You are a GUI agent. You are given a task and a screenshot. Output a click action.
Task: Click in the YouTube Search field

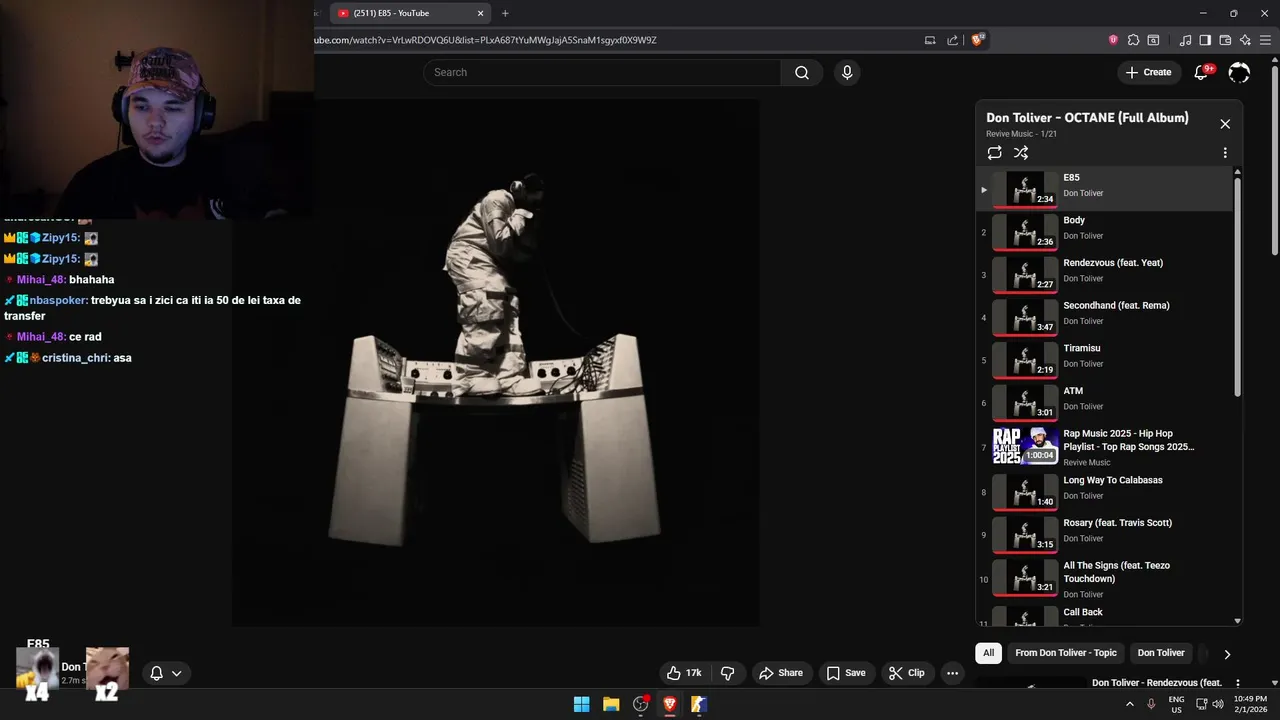tap(602, 72)
